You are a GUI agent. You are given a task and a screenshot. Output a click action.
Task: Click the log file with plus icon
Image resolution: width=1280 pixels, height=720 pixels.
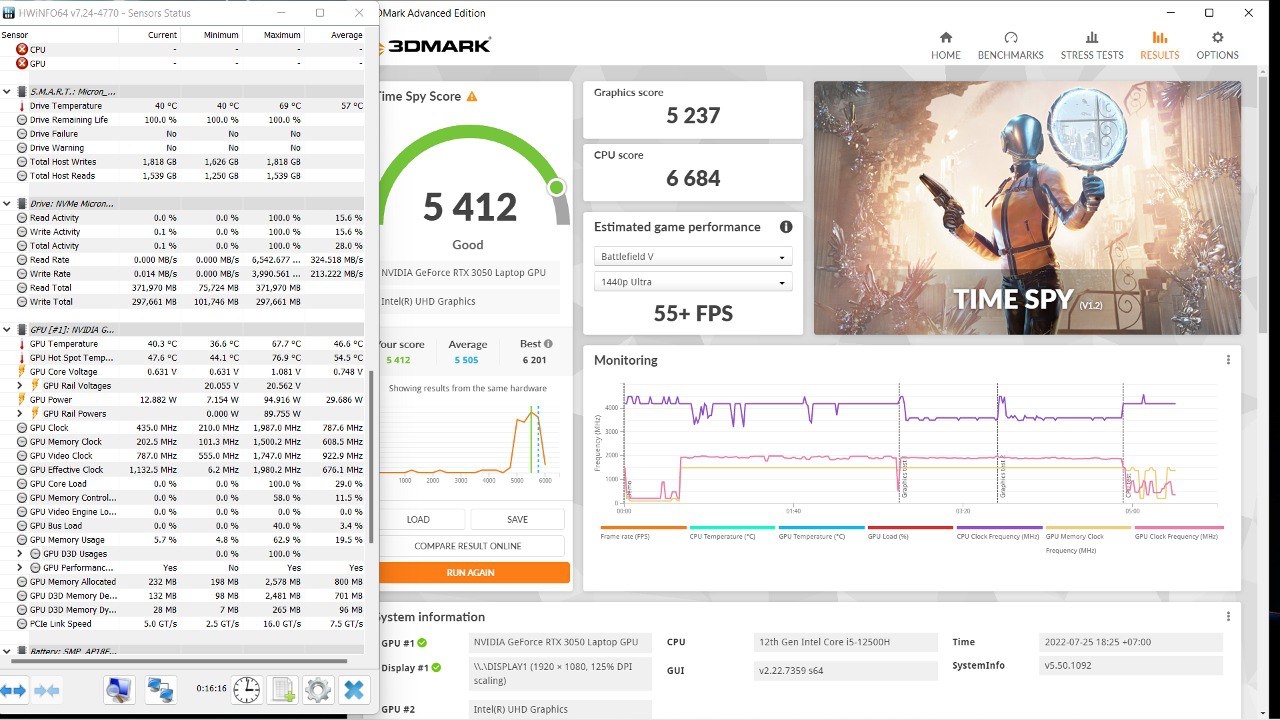[x=282, y=689]
